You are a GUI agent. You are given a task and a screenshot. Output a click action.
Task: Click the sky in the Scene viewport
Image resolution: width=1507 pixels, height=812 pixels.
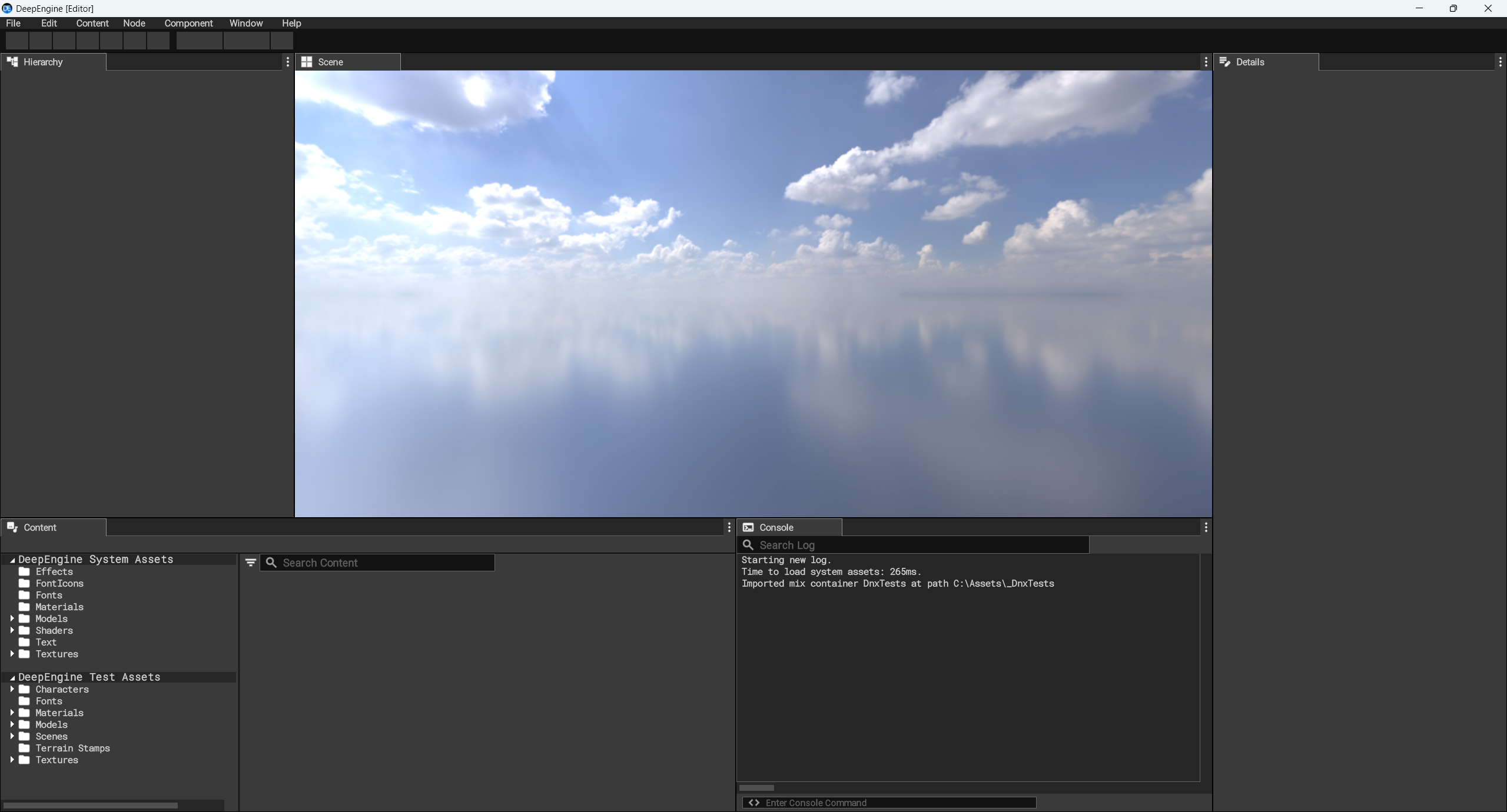click(x=753, y=294)
